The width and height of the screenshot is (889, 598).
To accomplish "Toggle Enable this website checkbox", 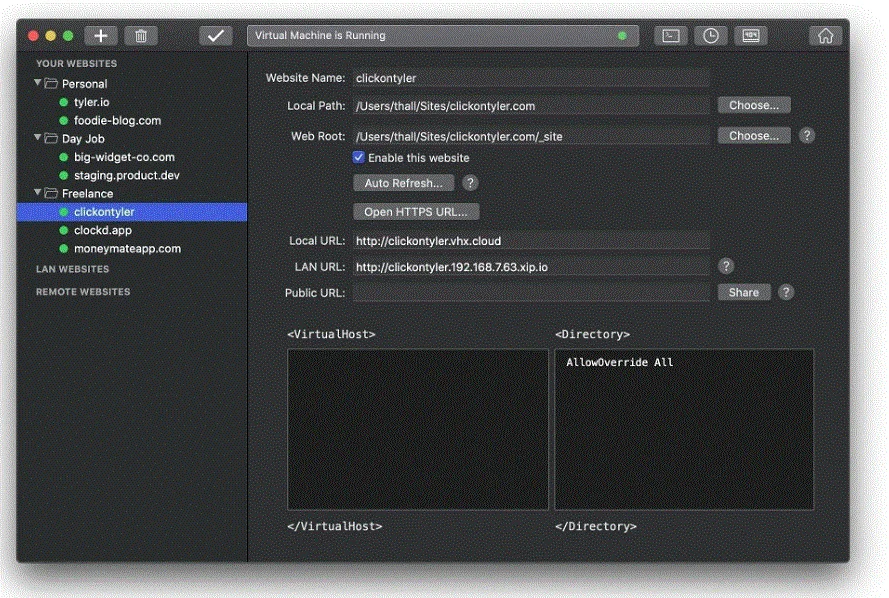I will point(358,157).
